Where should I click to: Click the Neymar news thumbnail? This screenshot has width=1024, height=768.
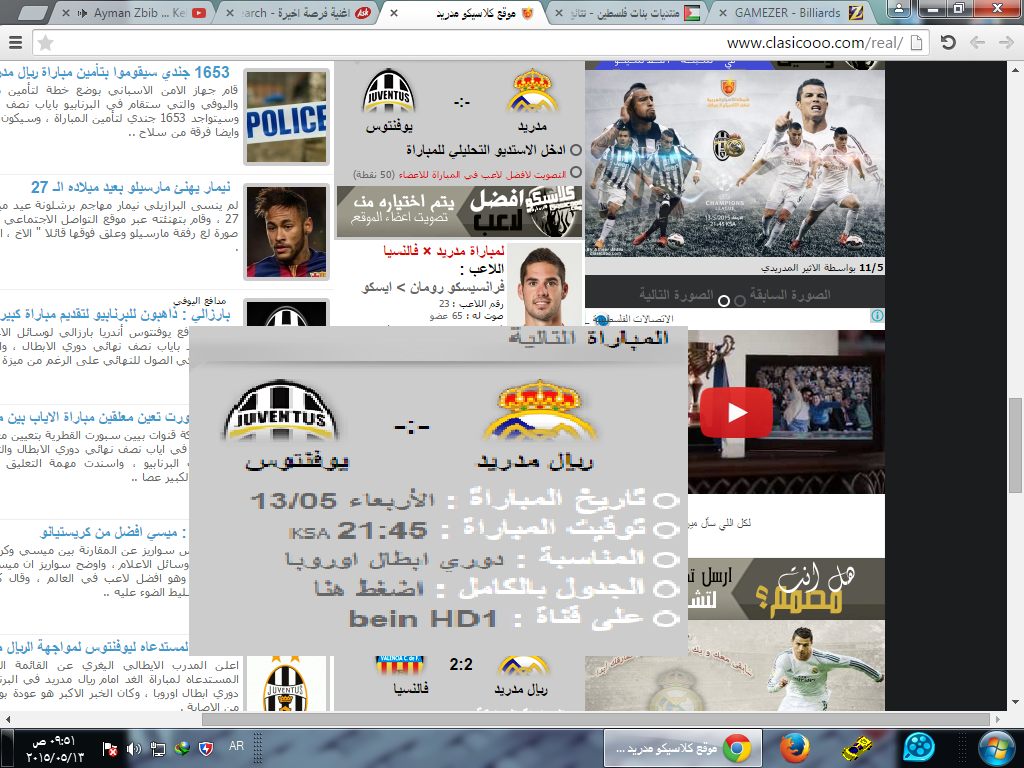287,232
